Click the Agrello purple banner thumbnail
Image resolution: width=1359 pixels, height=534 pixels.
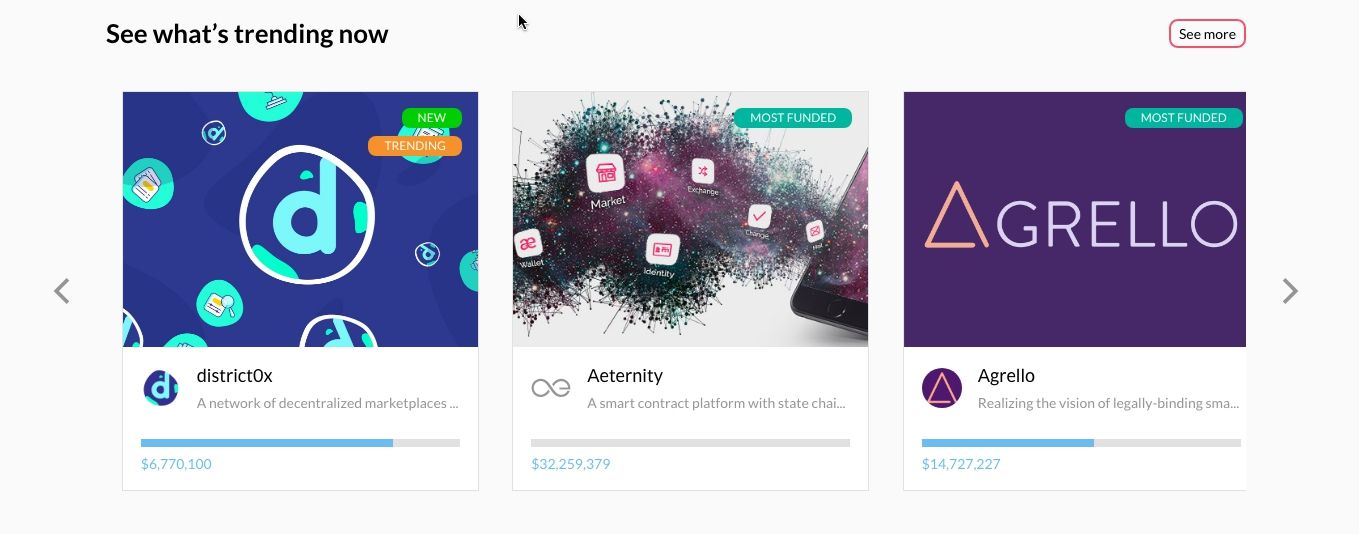pos(1075,220)
